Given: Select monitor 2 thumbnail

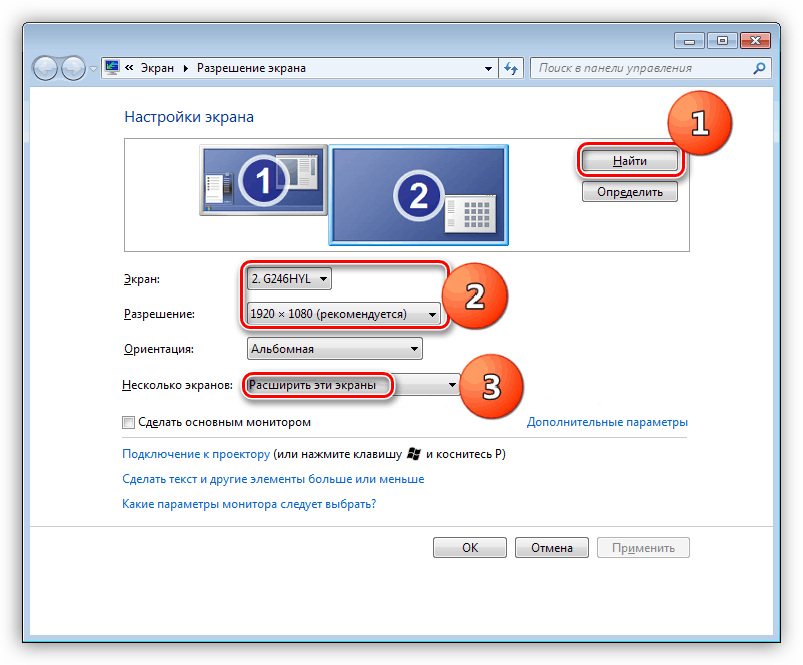Looking at the screenshot, I should (418, 195).
